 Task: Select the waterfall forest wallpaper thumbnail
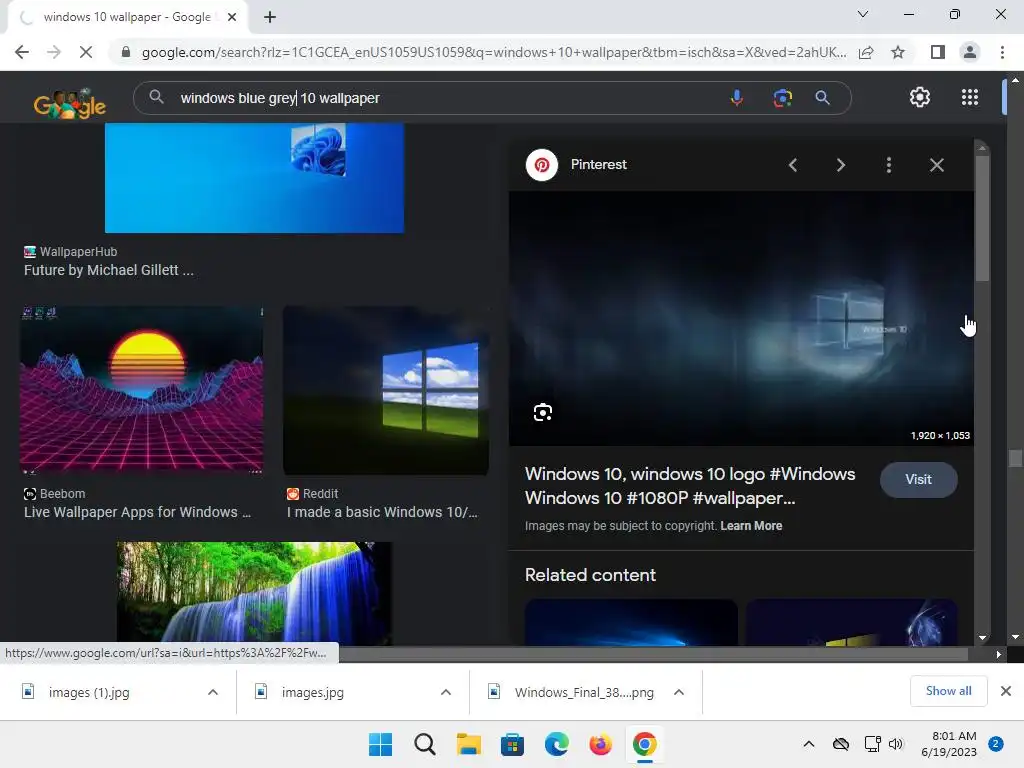(254, 593)
